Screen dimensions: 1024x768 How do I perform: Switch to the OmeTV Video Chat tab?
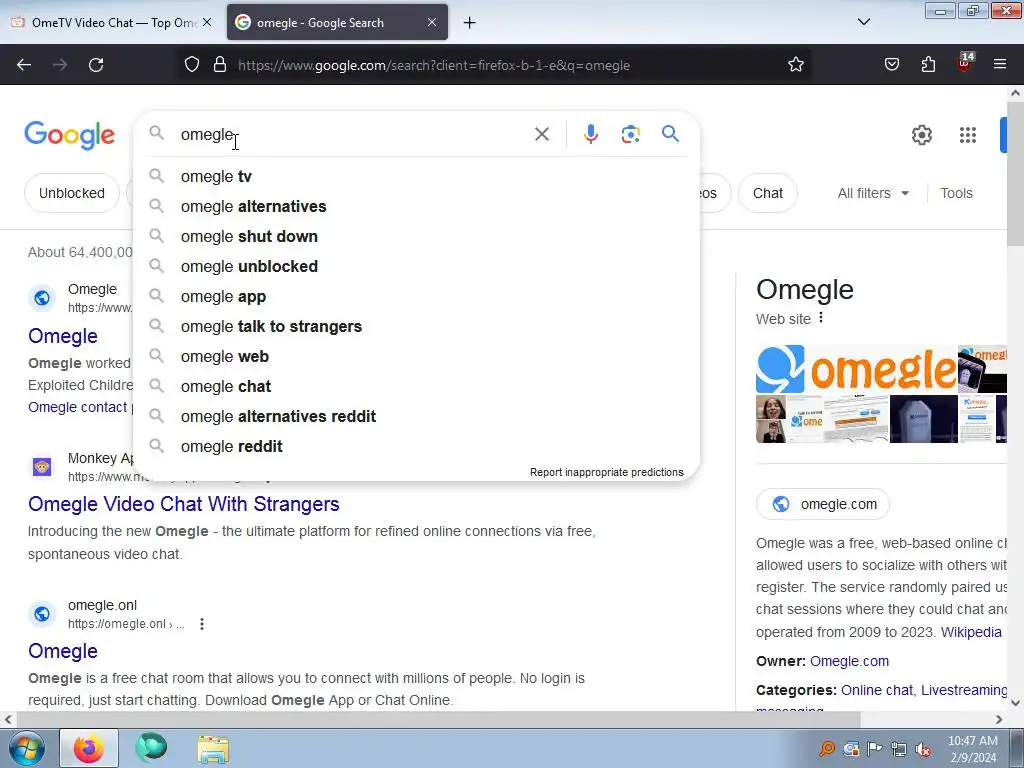112,22
